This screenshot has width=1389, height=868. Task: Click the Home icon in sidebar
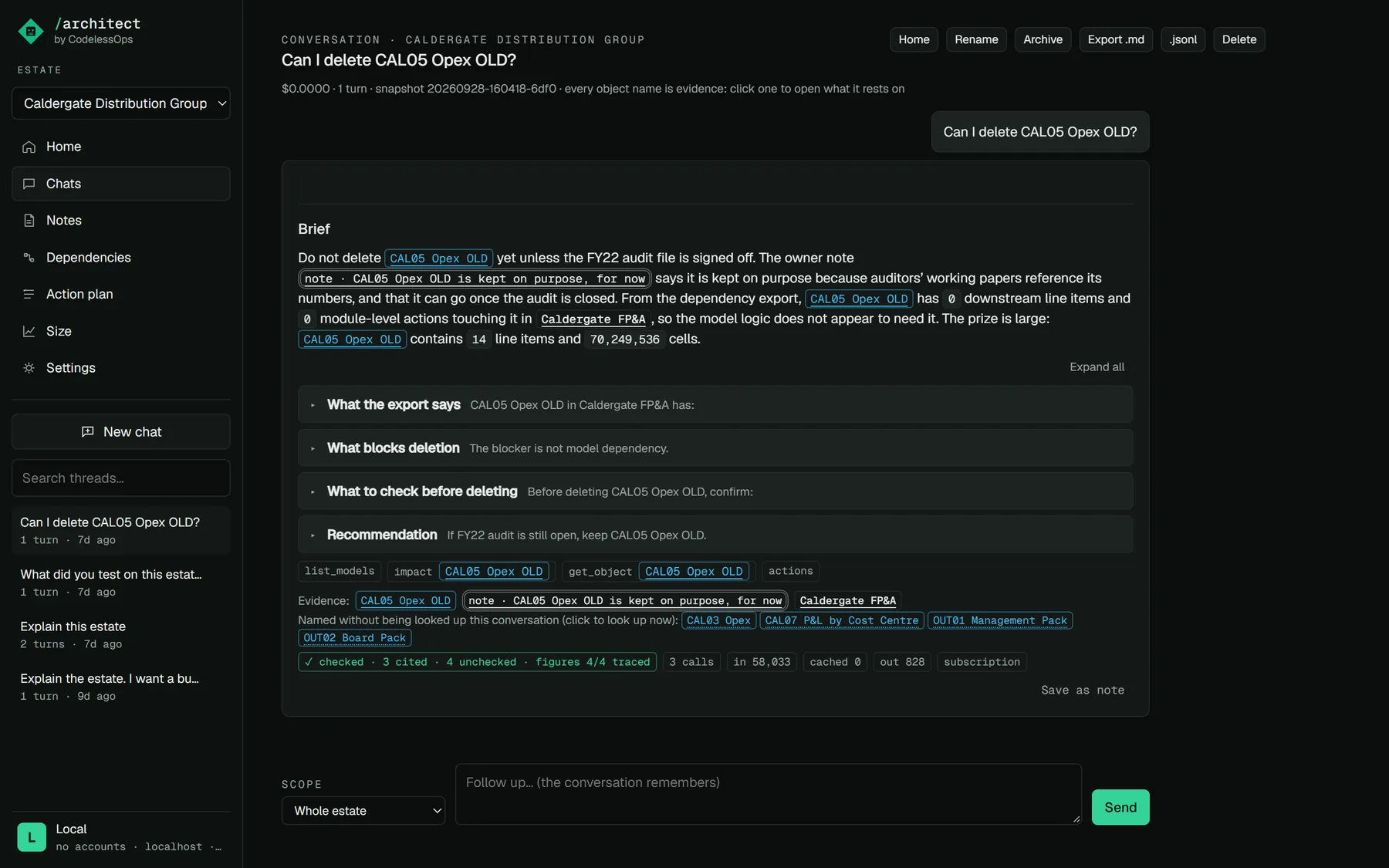point(29,147)
